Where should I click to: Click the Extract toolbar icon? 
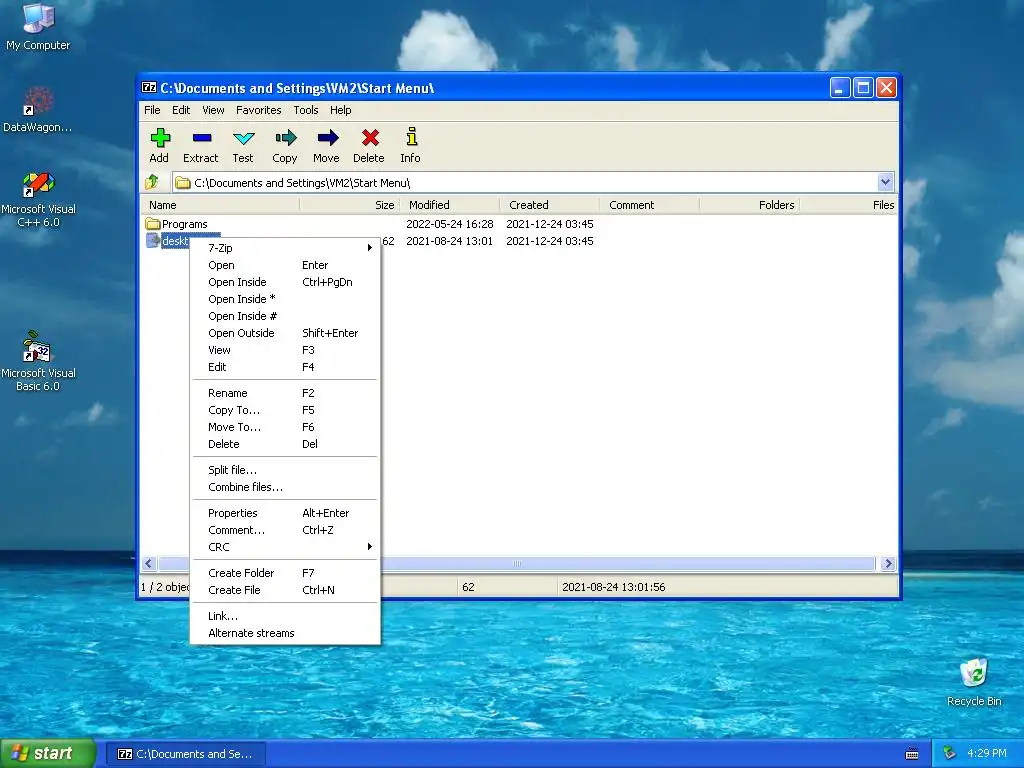click(x=202, y=138)
